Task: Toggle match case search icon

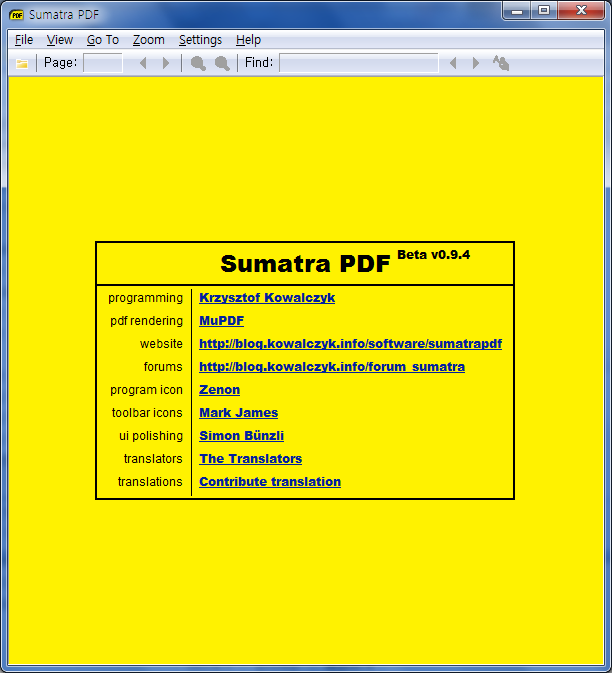Action: point(501,63)
